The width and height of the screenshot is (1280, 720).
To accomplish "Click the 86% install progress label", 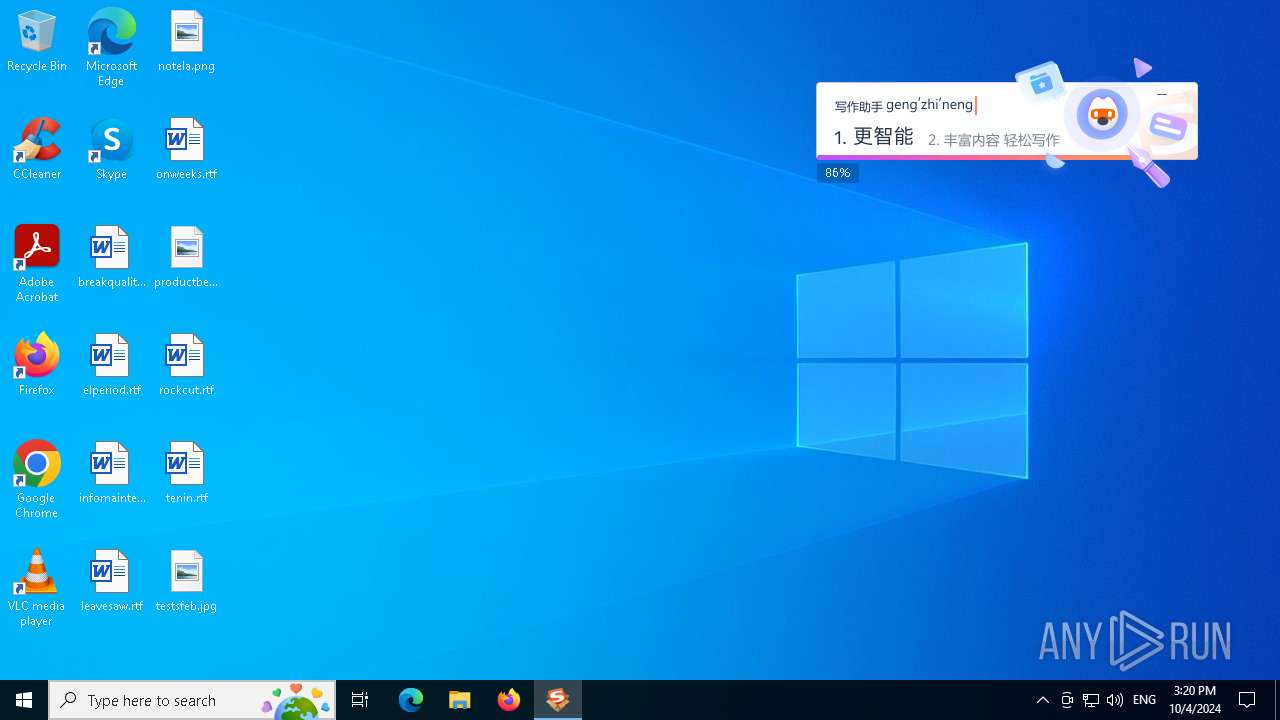I will [838, 173].
